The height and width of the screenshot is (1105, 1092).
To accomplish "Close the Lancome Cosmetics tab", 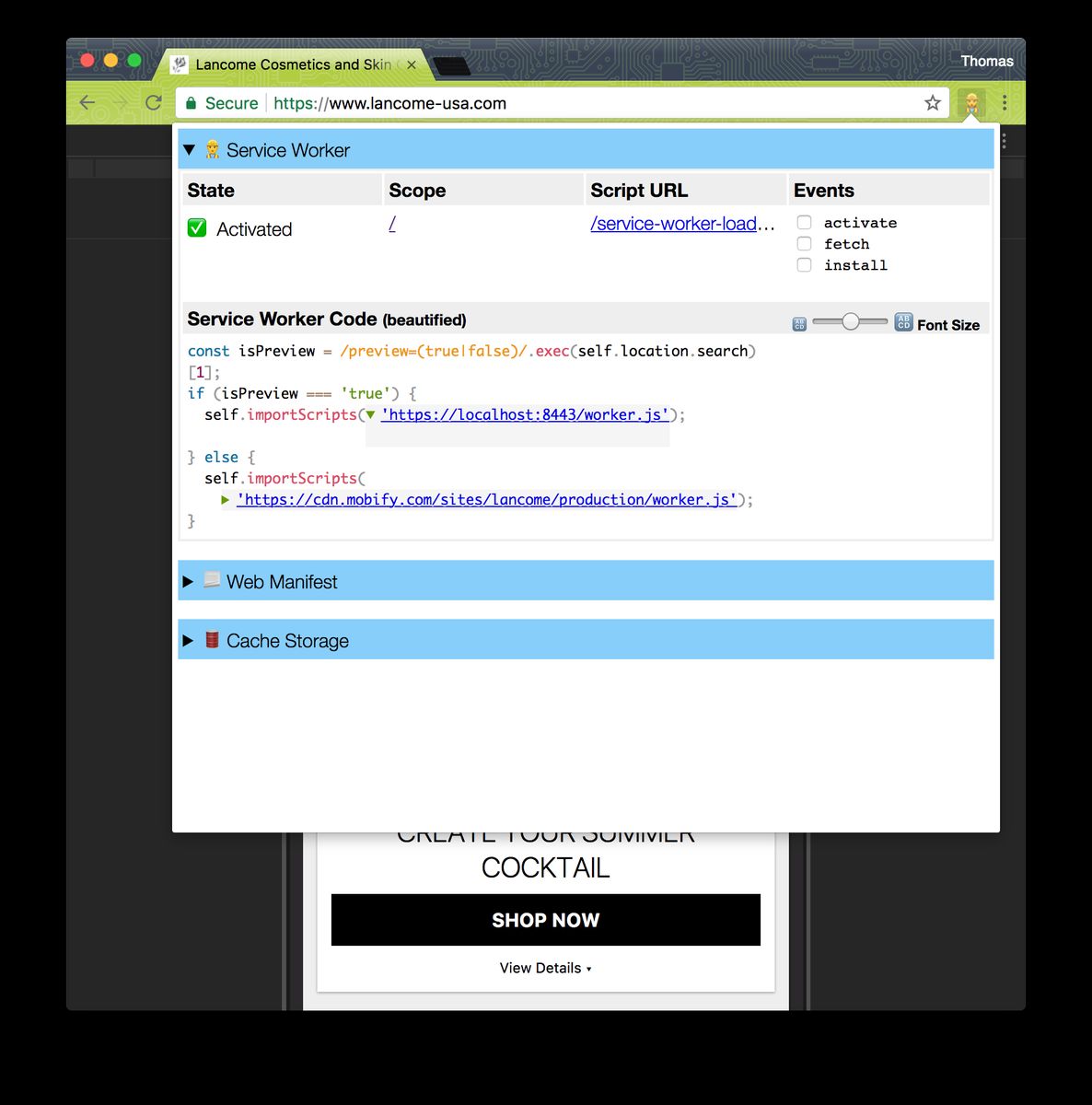I will pyautogui.click(x=412, y=64).
